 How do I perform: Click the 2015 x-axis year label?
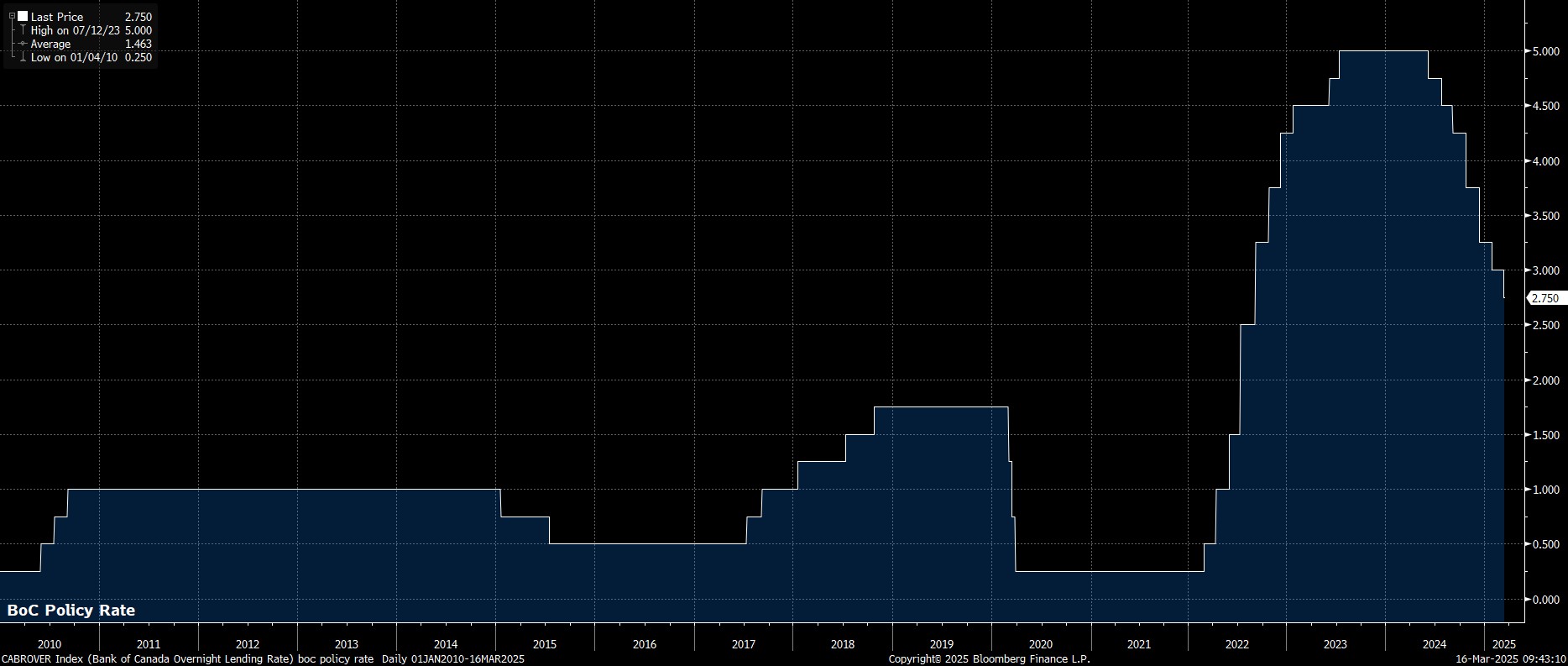545,644
